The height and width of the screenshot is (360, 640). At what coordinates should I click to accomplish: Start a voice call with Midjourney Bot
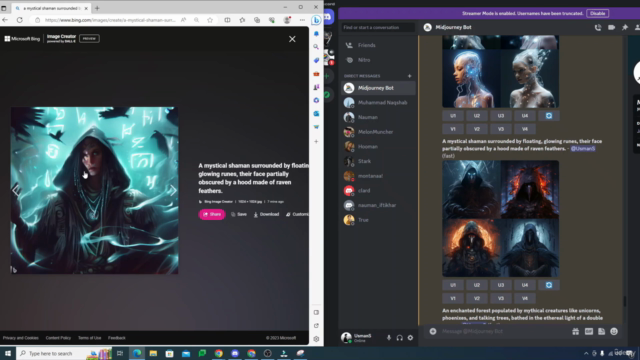(598, 27)
